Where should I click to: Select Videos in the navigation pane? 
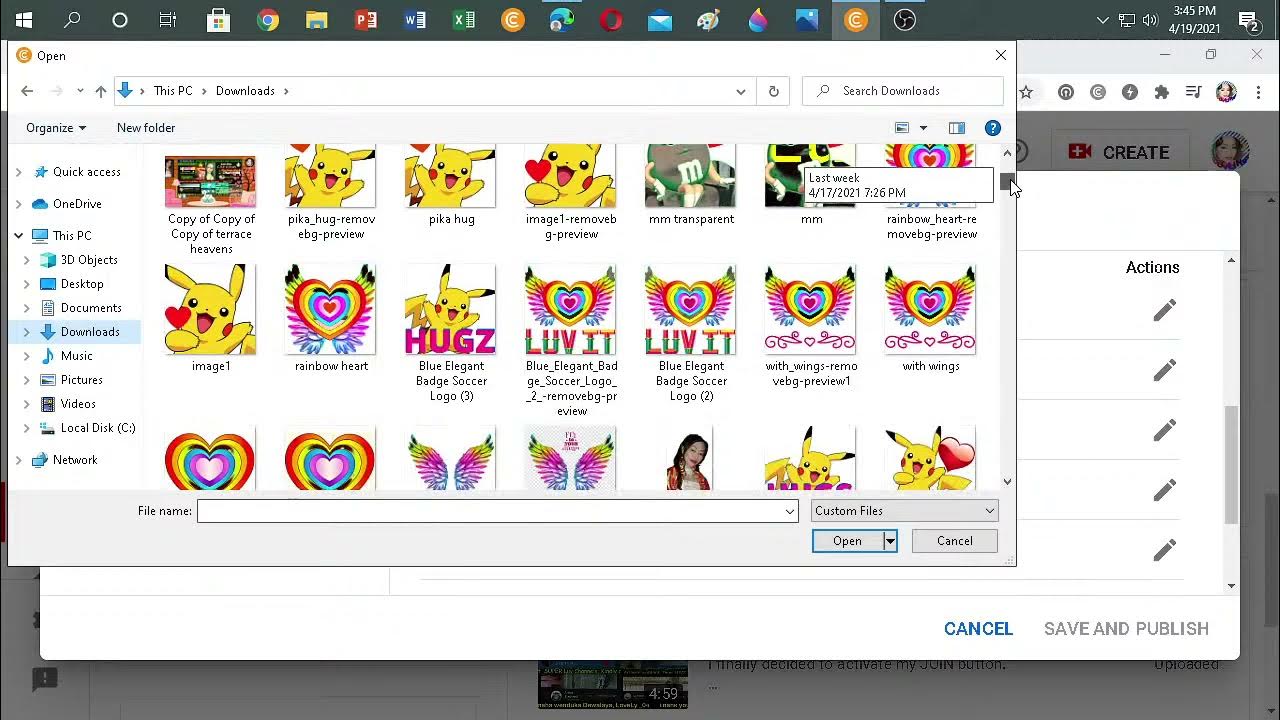(78, 404)
